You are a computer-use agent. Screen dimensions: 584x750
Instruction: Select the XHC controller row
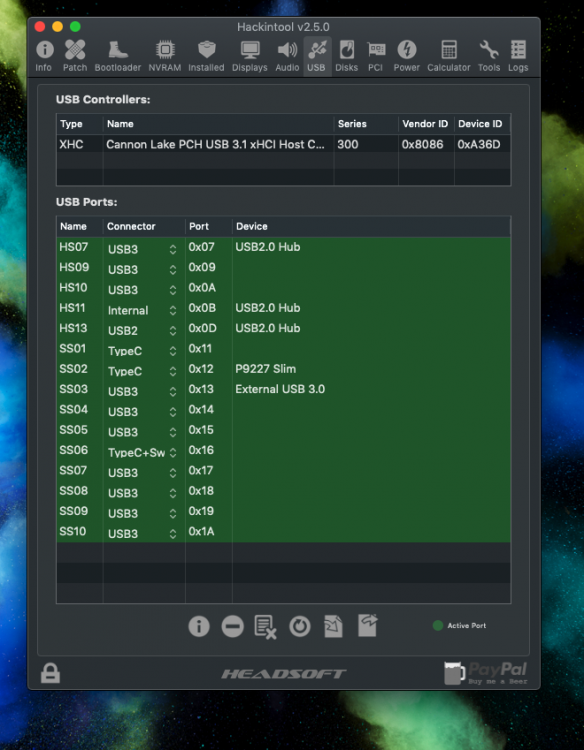pyautogui.click(x=284, y=144)
